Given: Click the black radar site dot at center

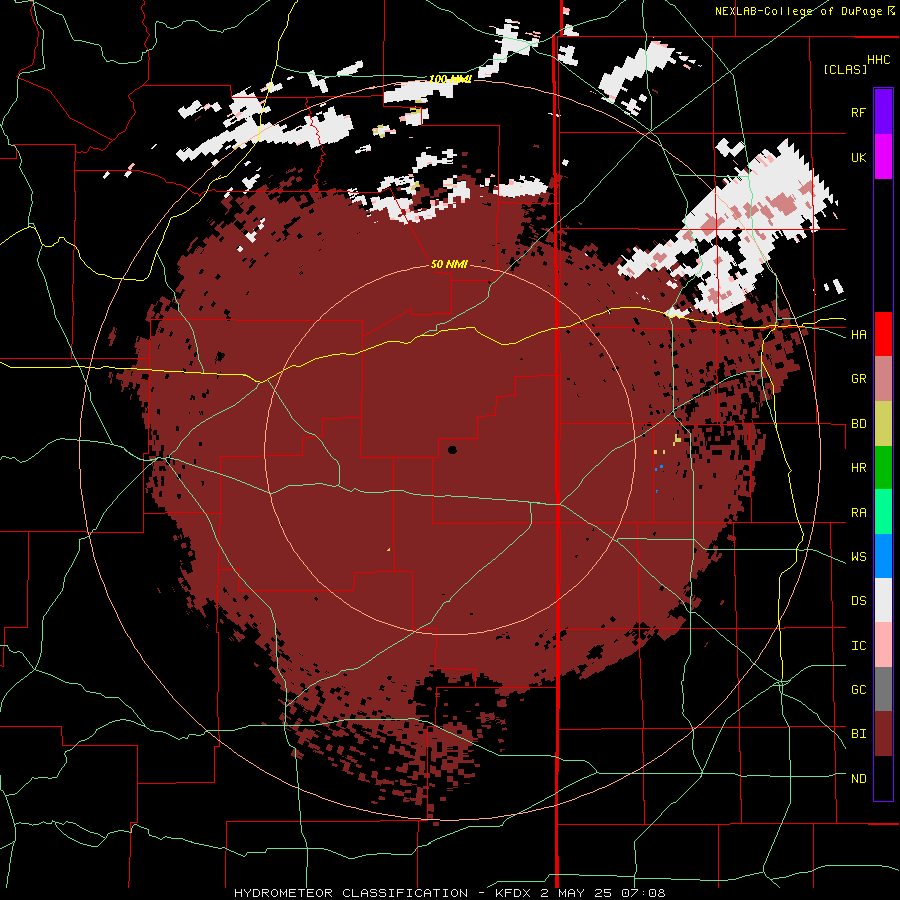Looking at the screenshot, I should (452, 450).
